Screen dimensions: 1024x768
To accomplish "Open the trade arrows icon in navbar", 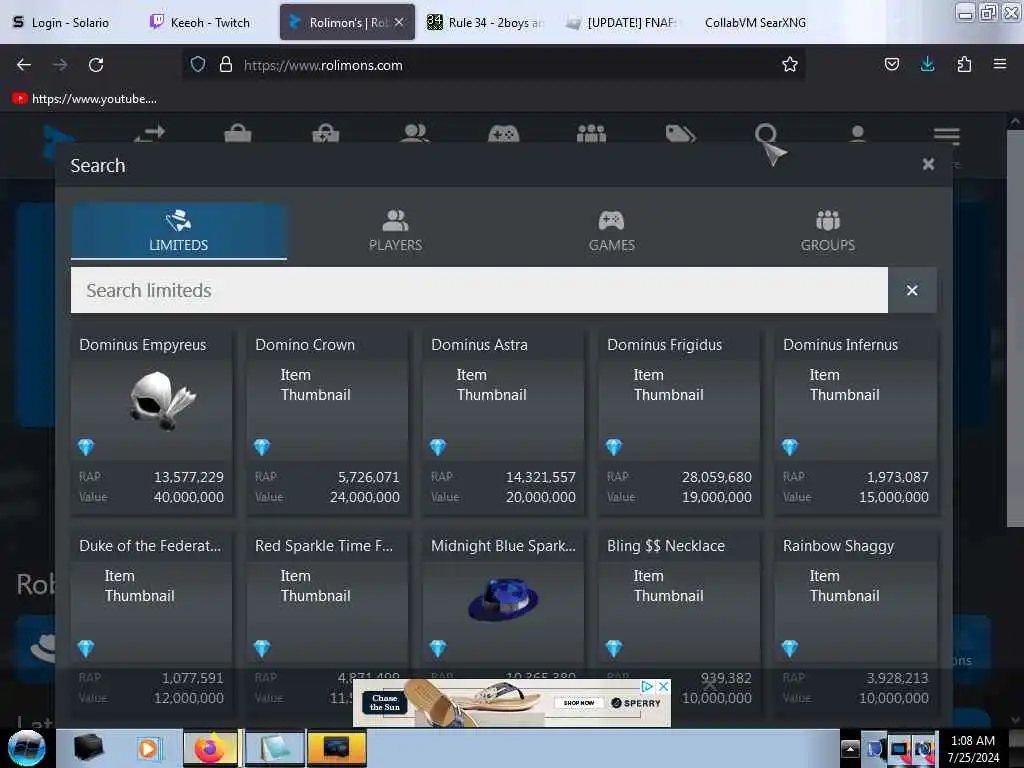I will point(149,134).
